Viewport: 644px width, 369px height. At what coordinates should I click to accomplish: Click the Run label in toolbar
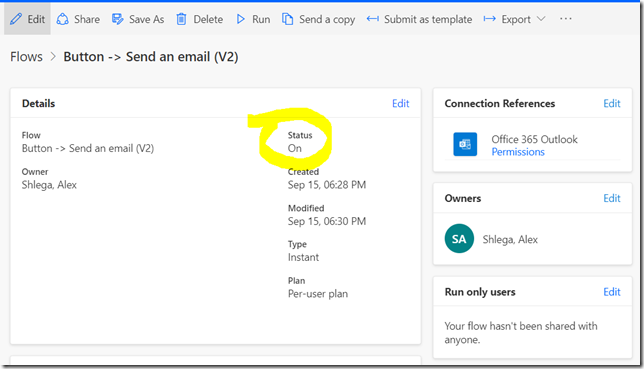pos(261,19)
